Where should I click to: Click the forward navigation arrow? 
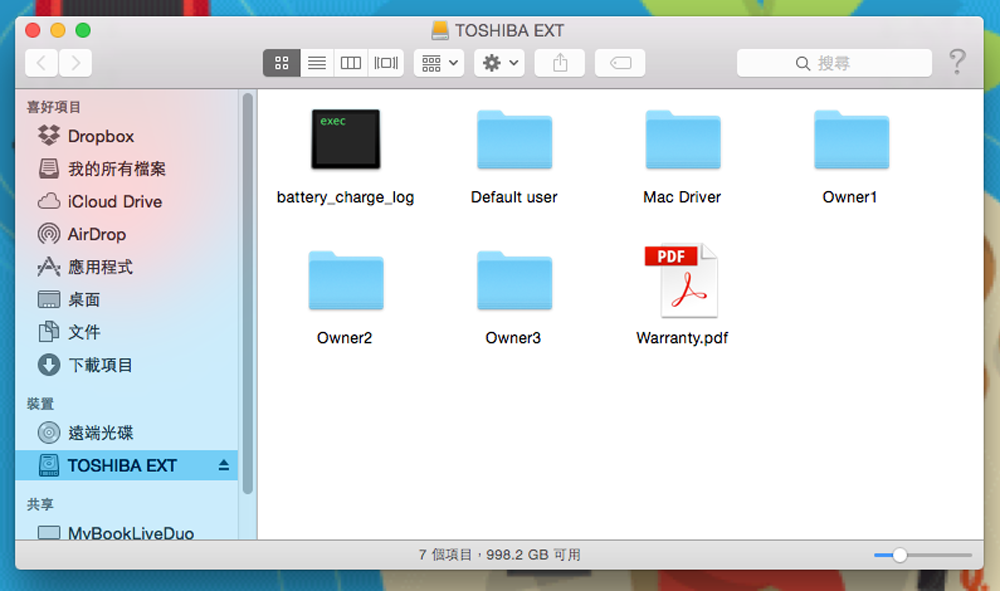click(75, 63)
